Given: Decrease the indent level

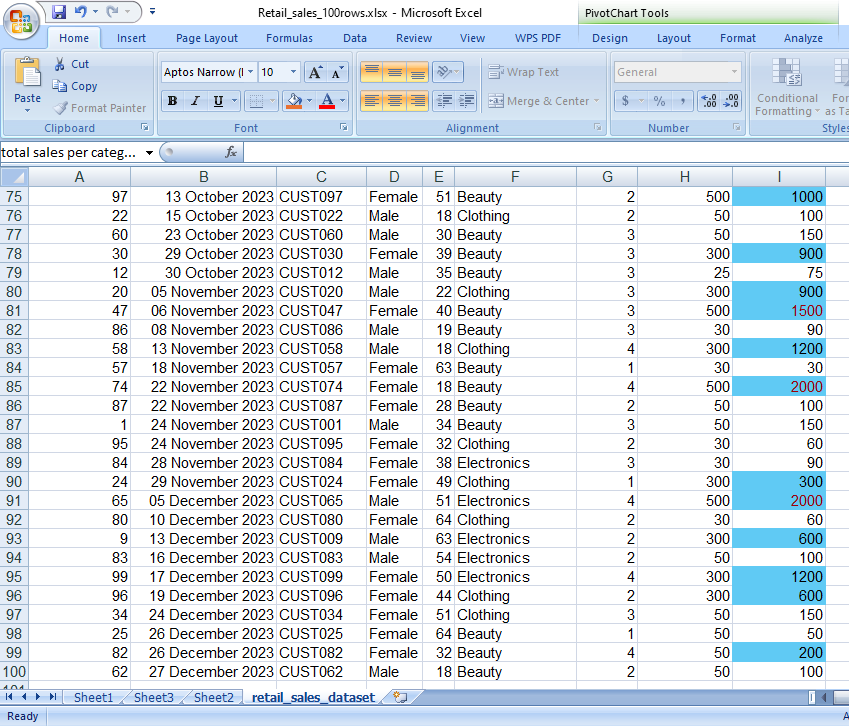Looking at the screenshot, I should (x=445, y=101).
